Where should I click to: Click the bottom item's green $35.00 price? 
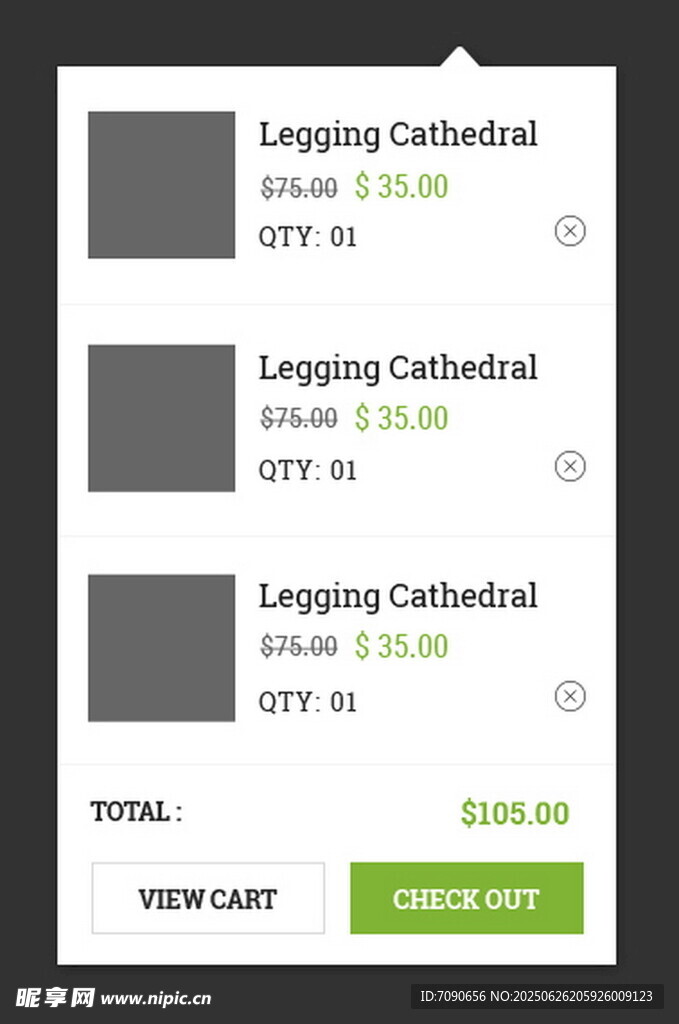402,647
